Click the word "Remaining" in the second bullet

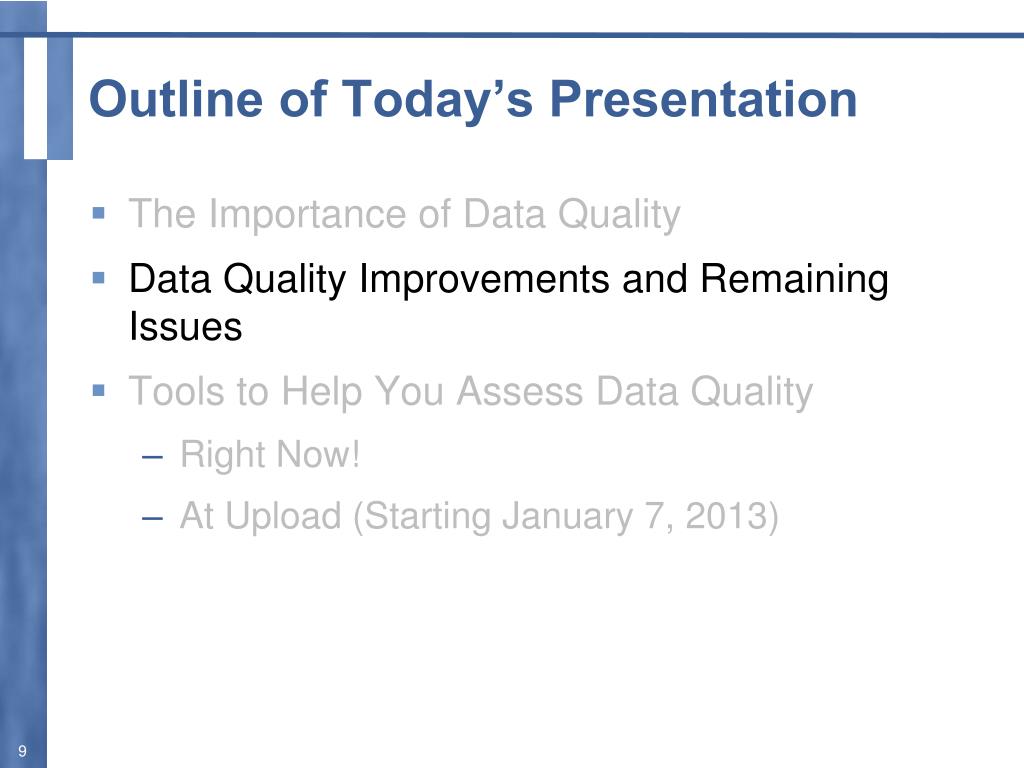pyautogui.click(x=794, y=280)
